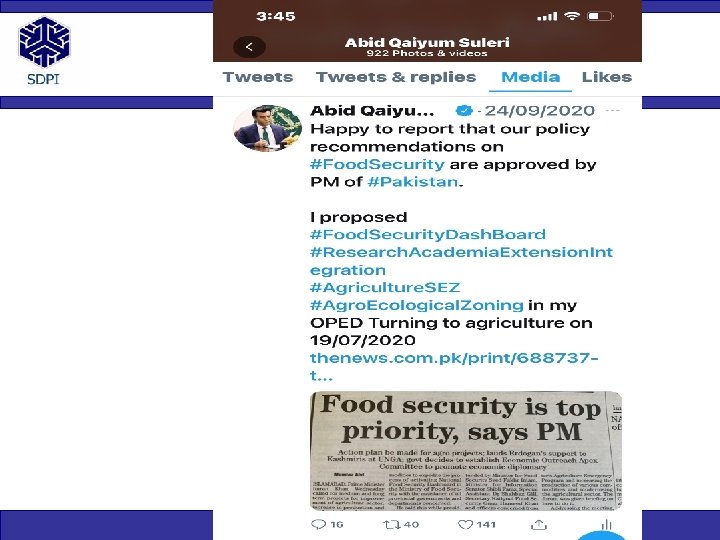Tap the back arrow button
The width and height of the screenshot is (720, 540).
tap(249, 47)
